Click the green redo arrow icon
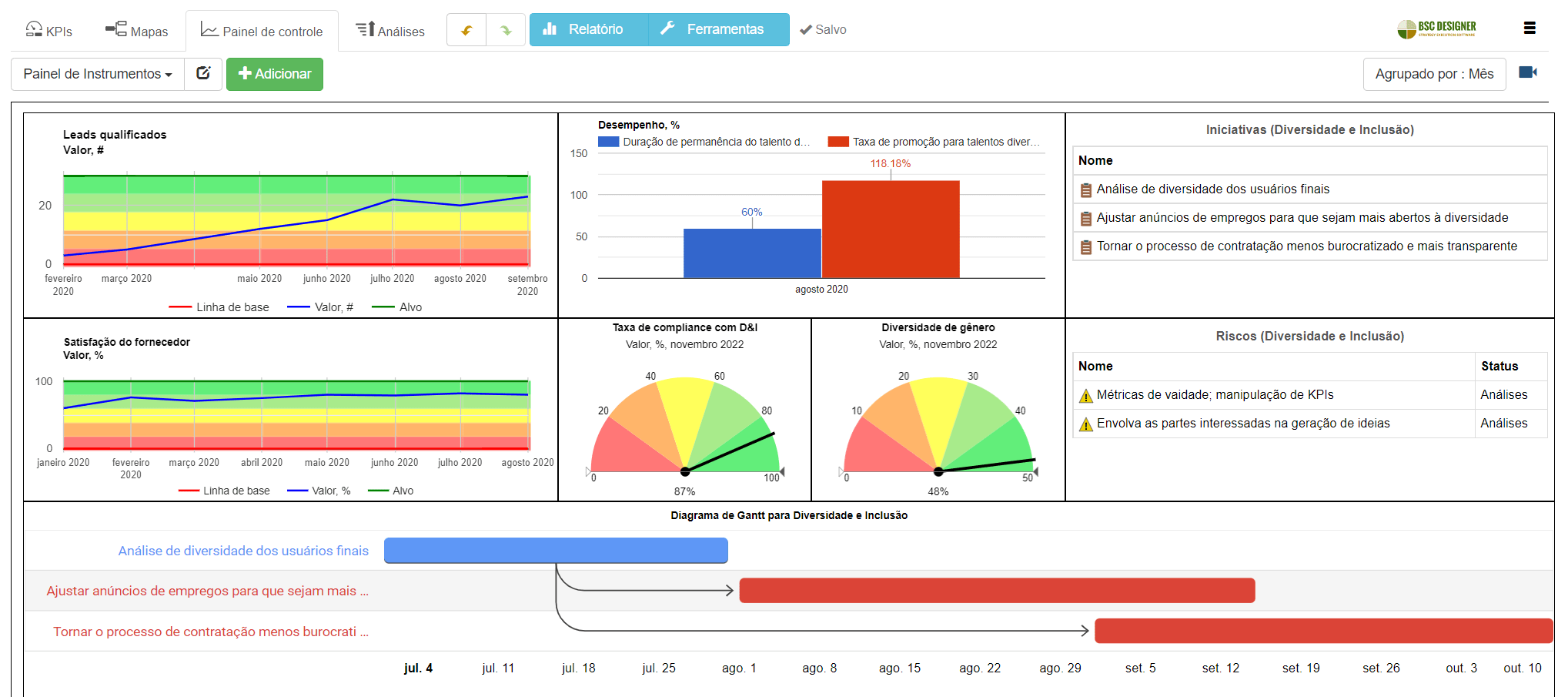Screen dimensions: 1568x697 click(506, 29)
